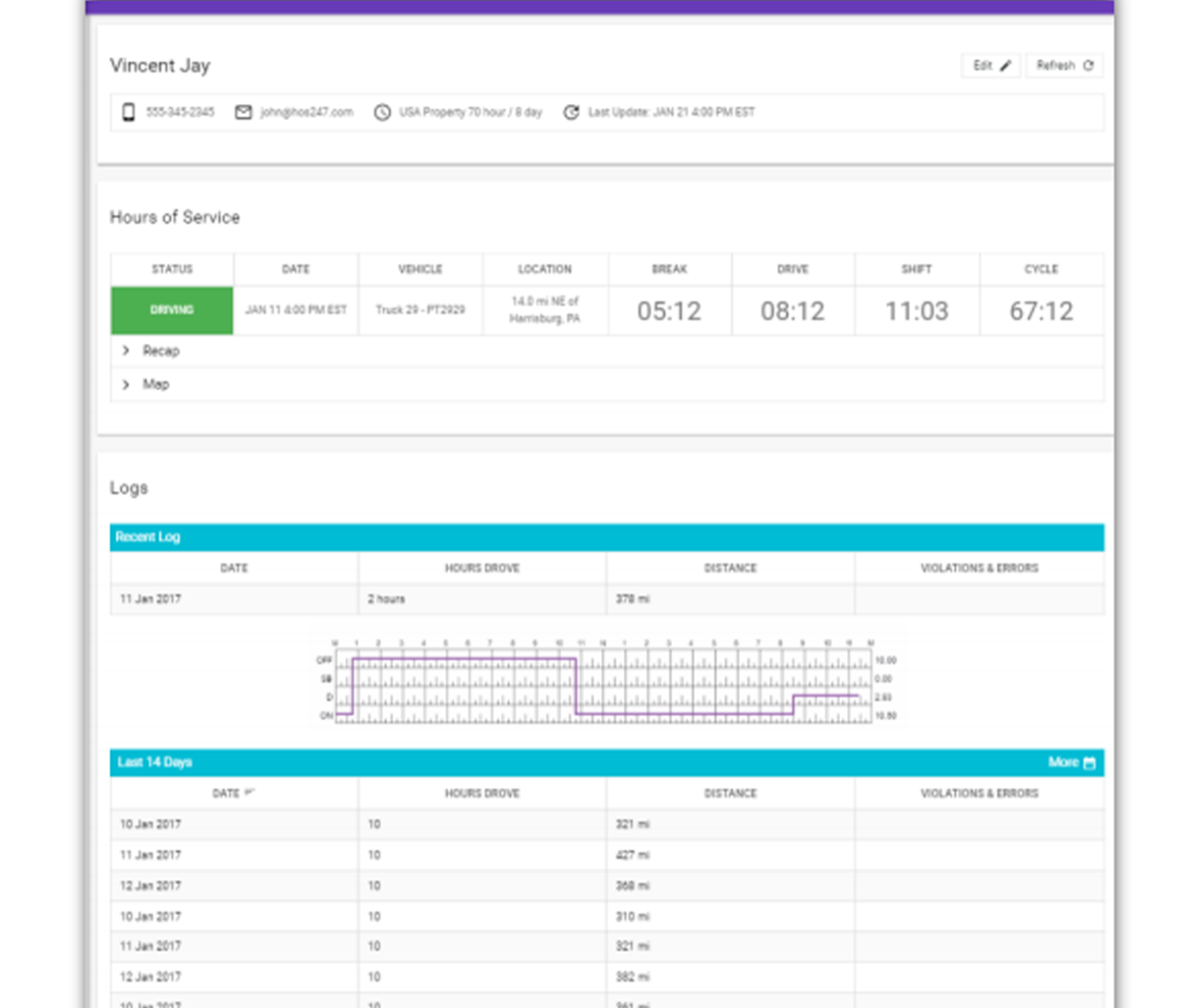This screenshot has height=1008, width=1179.
Task: Click the john@hos247.com email address
Action: coord(307,112)
